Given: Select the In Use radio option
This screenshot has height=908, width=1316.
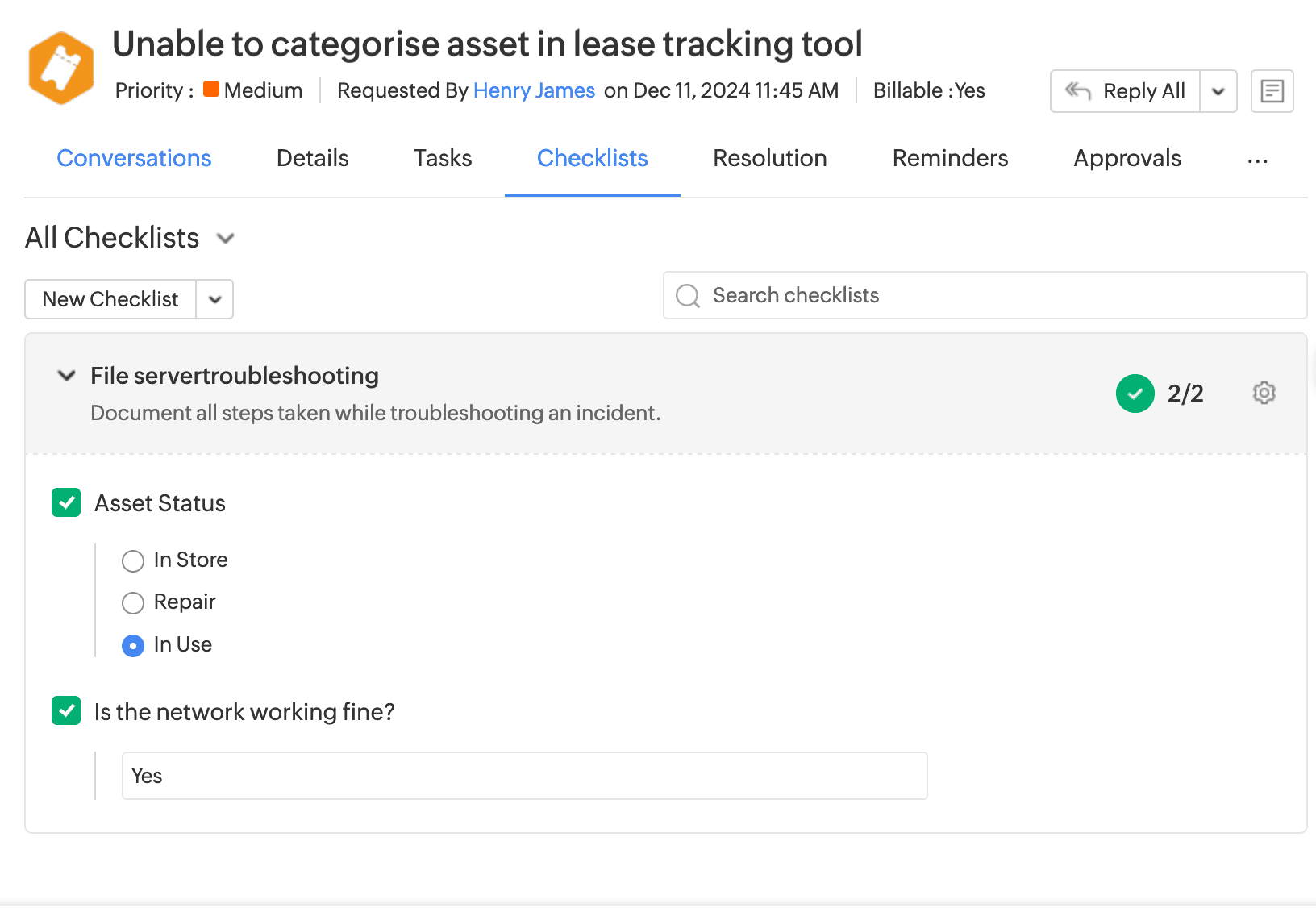Looking at the screenshot, I should tap(133, 645).
